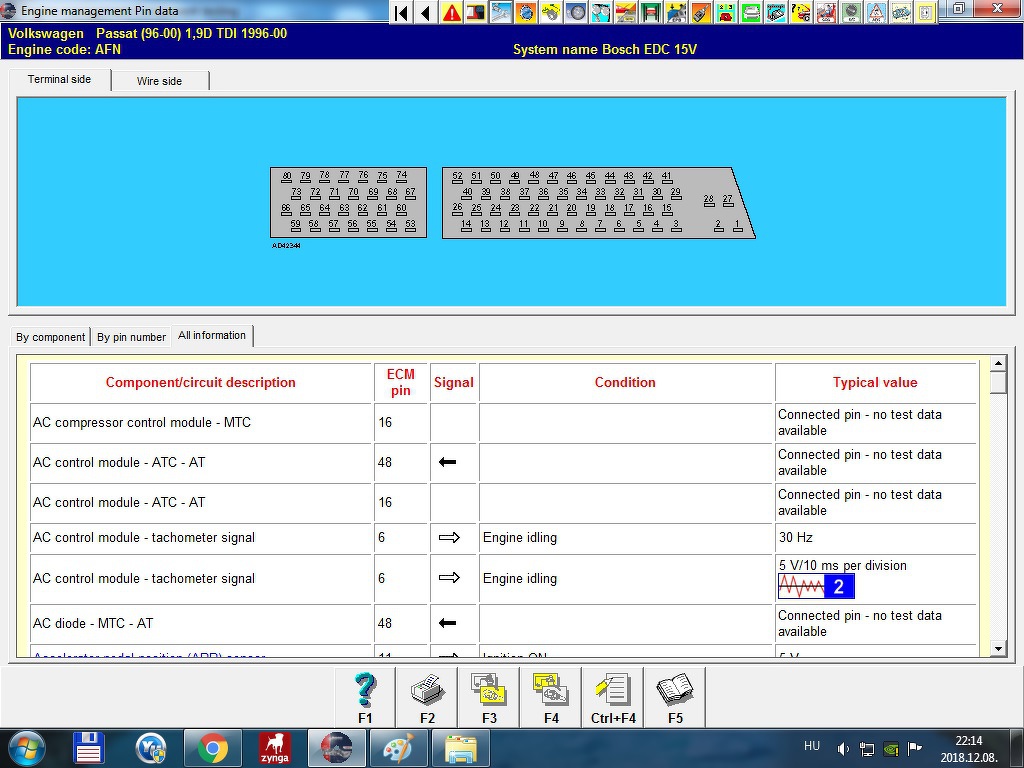Open the file explorer folder on taskbar
Screen dimensions: 1024x768
460,748
